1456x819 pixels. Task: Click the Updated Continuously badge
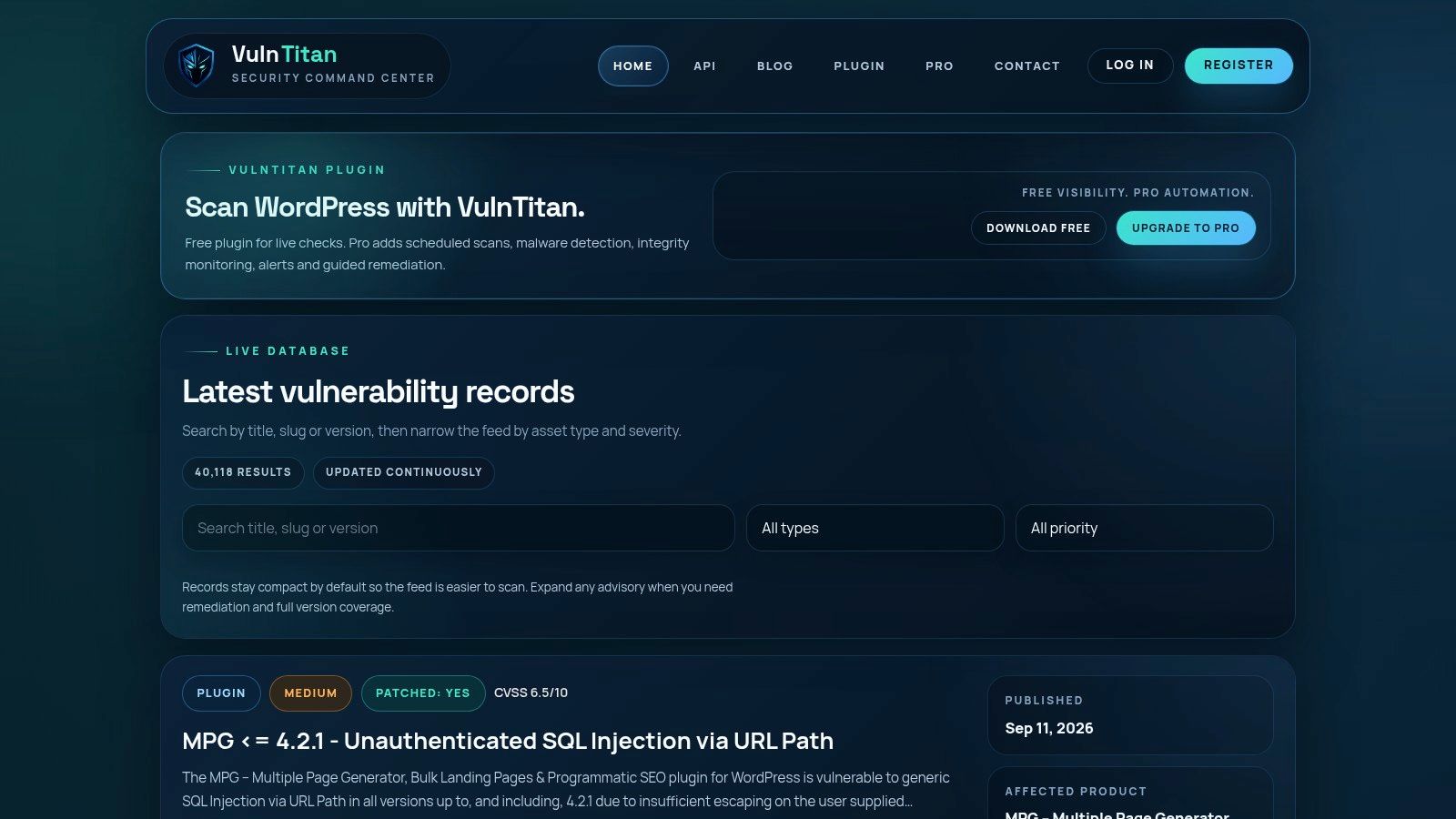pyautogui.click(x=404, y=472)
